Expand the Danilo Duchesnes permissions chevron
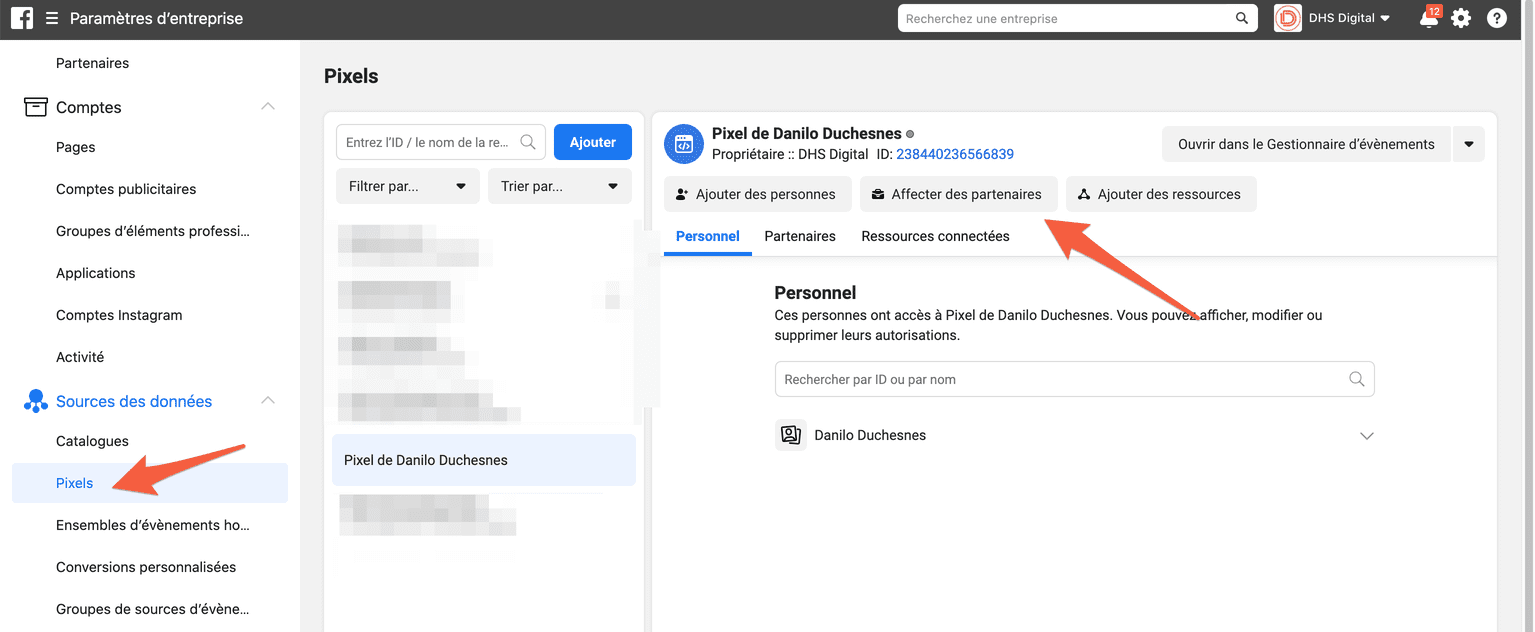Image resolution: width=1535 pixels, height=632 pixels. 1367,436
